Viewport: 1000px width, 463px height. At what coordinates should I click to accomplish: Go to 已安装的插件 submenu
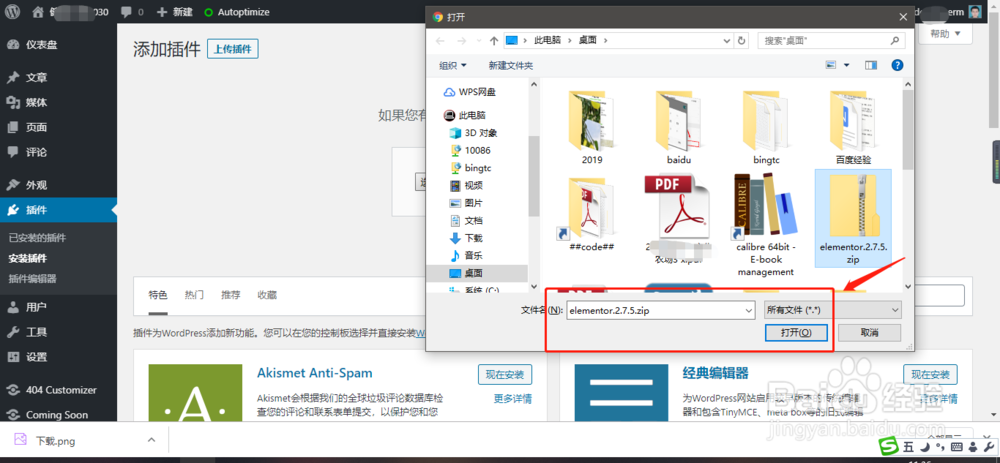click(x=37, y=238)
